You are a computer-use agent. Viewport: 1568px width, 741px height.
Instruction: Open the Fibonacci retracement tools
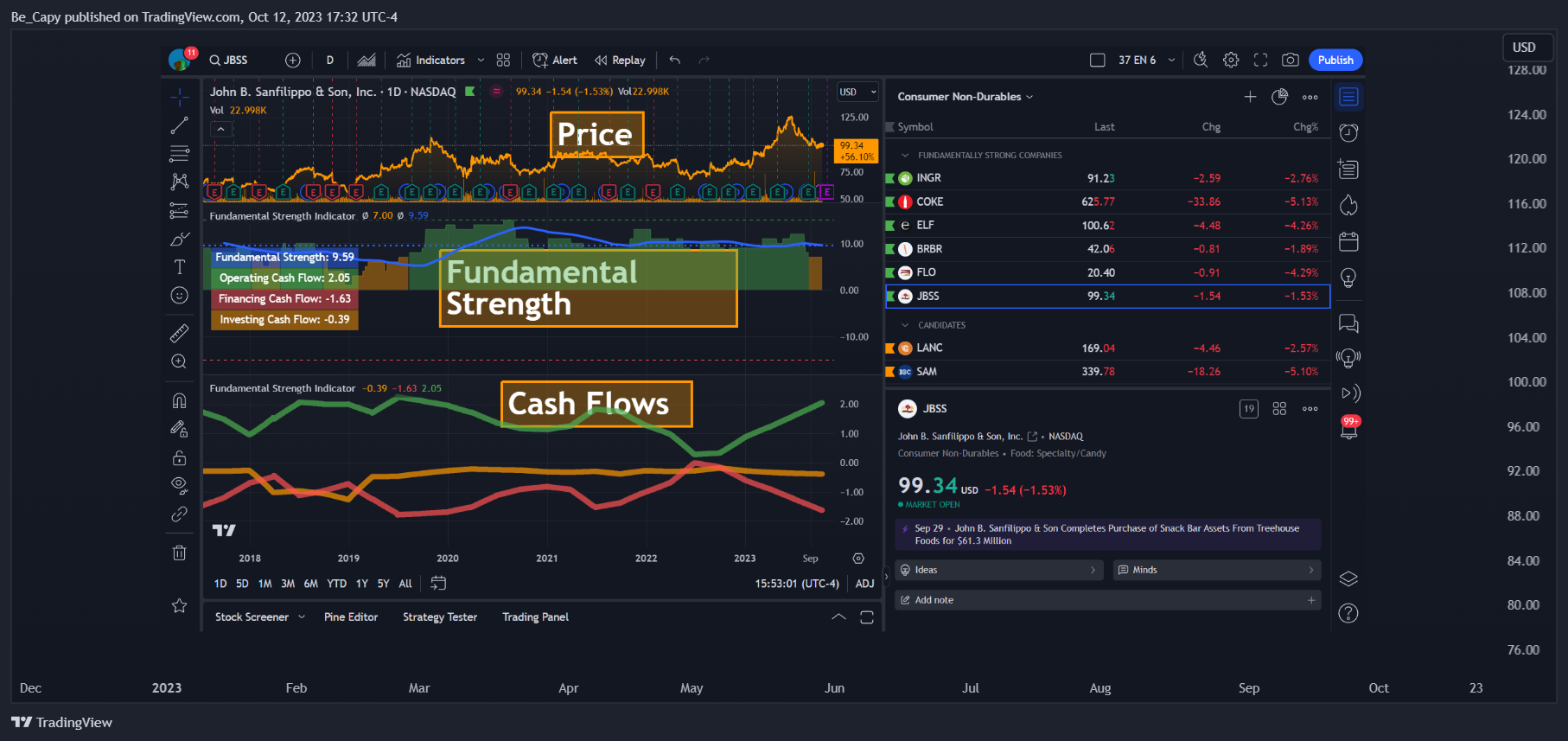(x=179, y=154)
